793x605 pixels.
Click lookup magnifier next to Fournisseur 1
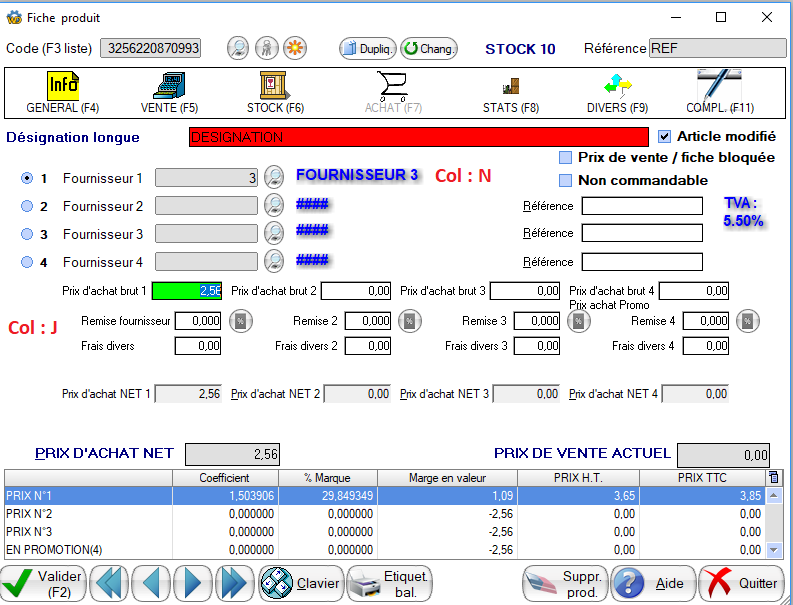coord(273,178)
